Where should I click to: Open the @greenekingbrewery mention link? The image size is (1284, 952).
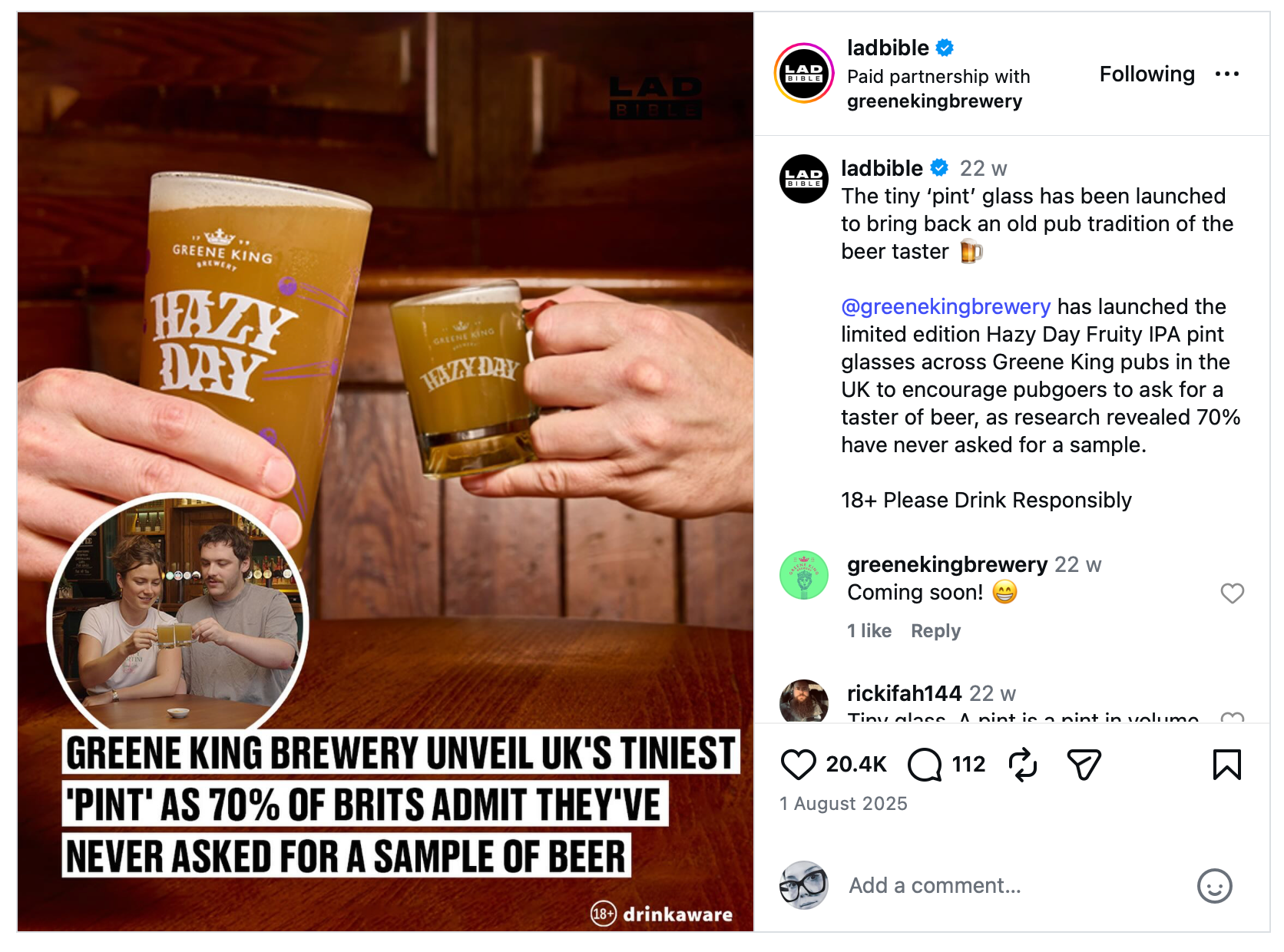[945, 307]
